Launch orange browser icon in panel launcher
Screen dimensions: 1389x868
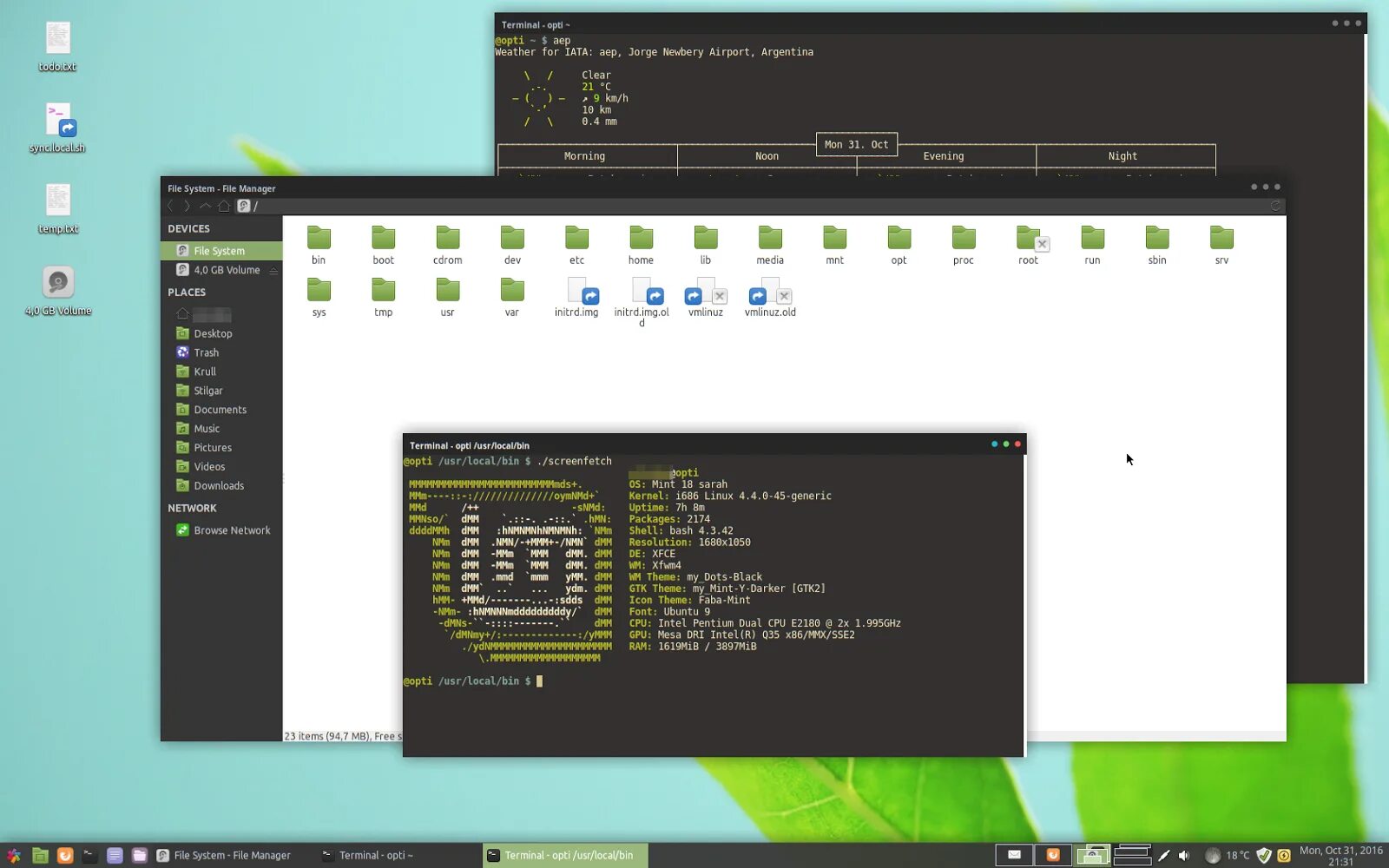click(65, 855)
